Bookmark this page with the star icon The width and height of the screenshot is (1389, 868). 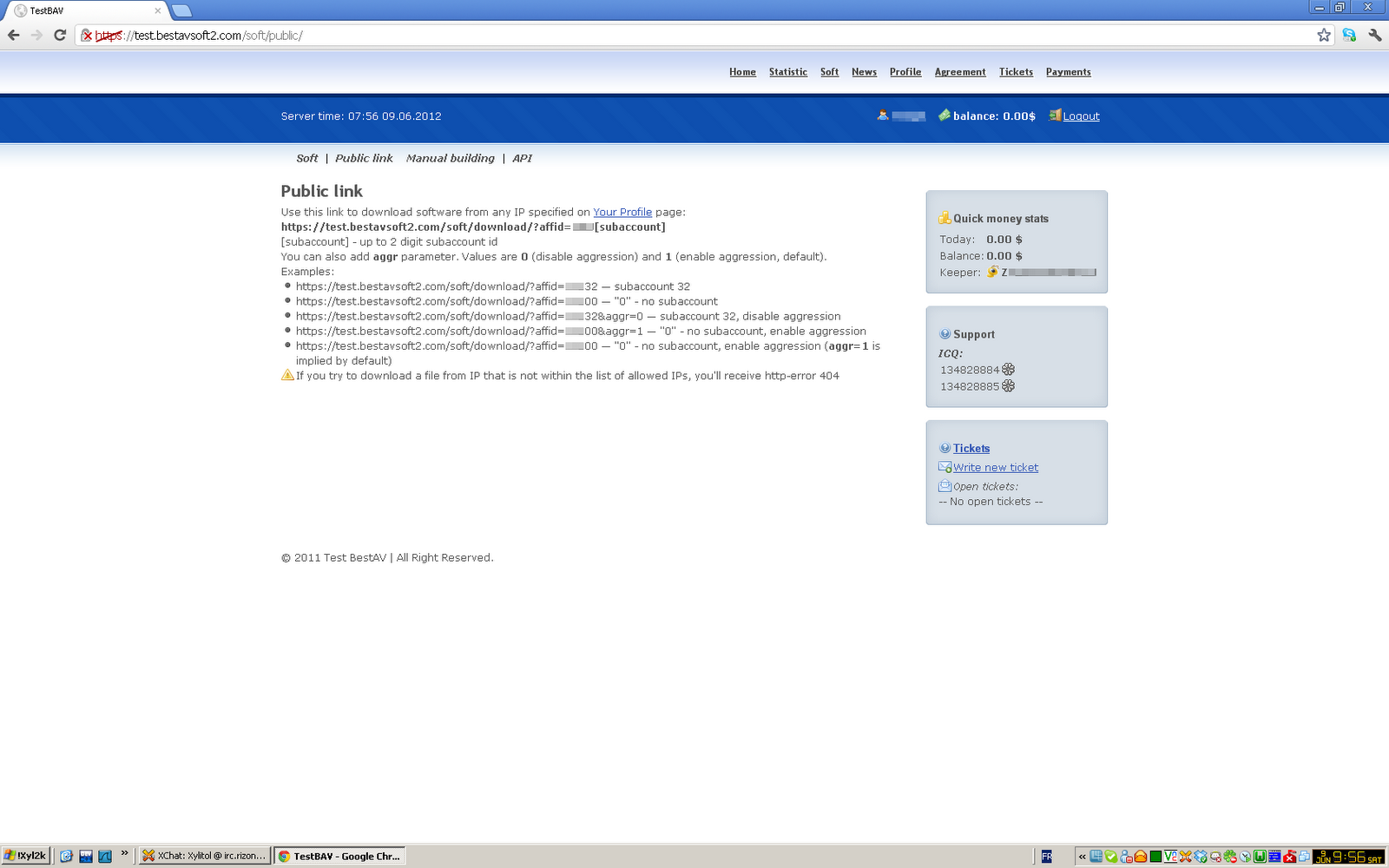(1324, 36)
